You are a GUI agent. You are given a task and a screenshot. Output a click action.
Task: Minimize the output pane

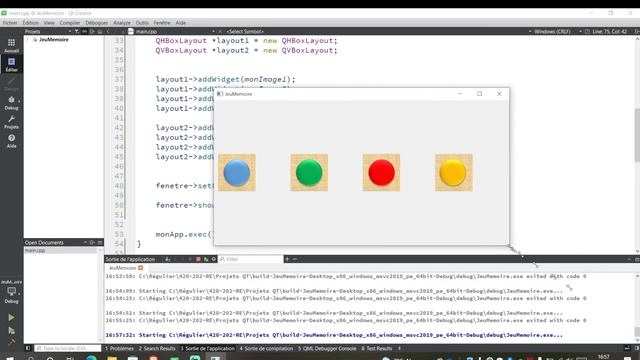pyautogui.click(x=629, y=259)
